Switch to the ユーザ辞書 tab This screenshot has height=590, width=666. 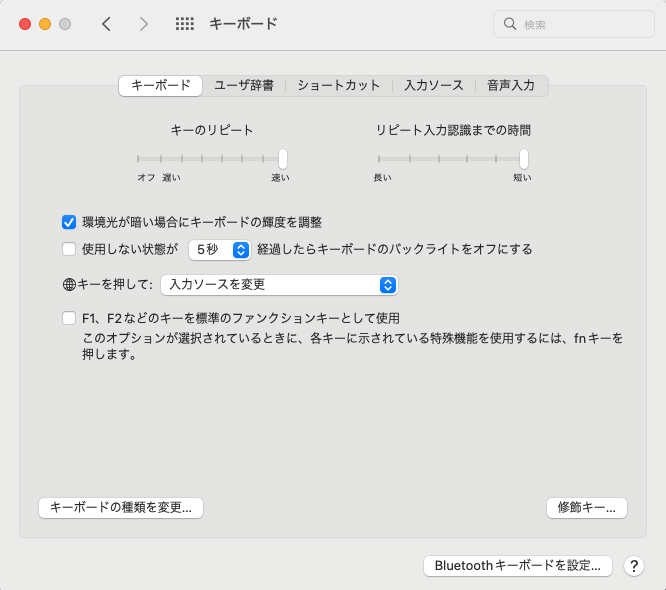244,85
